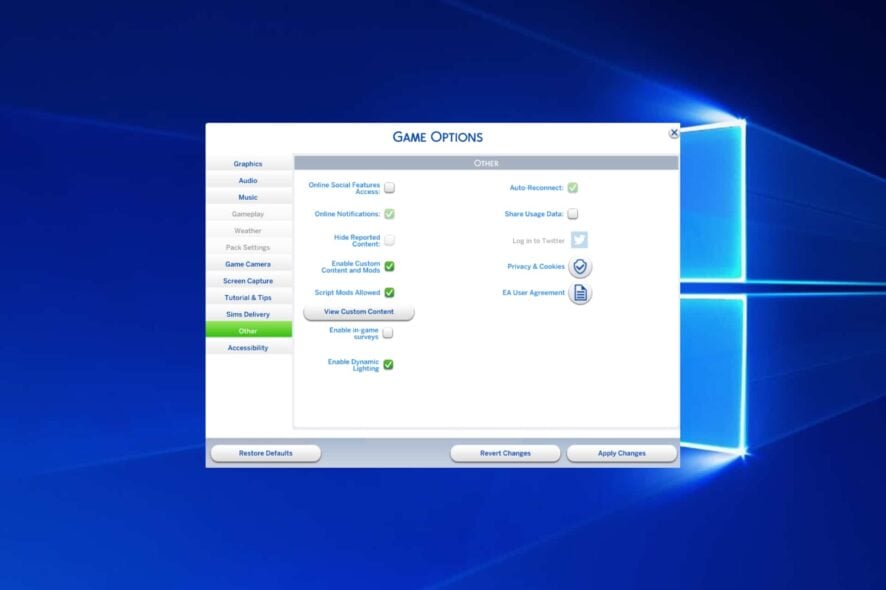Open the Audio settings tab
Viewport: 886px width, 590px height.
(249, 180)
